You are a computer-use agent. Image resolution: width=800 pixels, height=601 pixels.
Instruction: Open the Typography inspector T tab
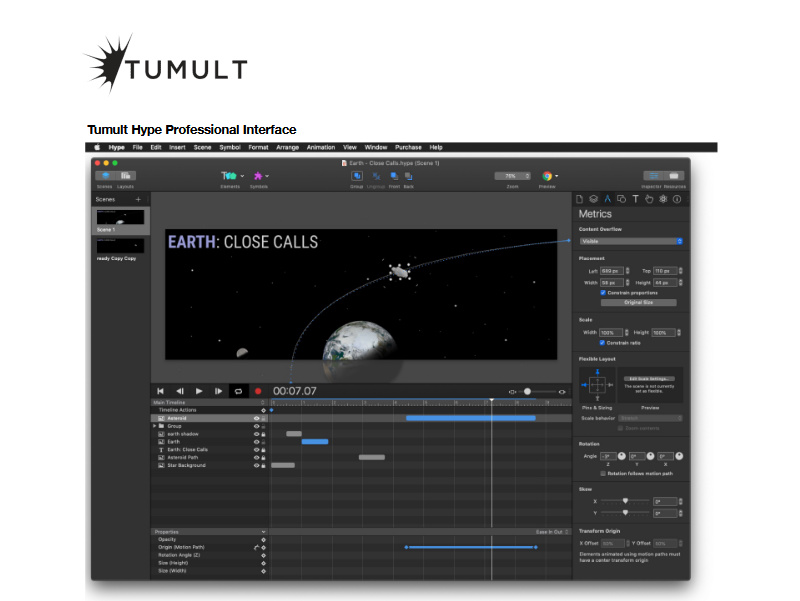[635, 199]
